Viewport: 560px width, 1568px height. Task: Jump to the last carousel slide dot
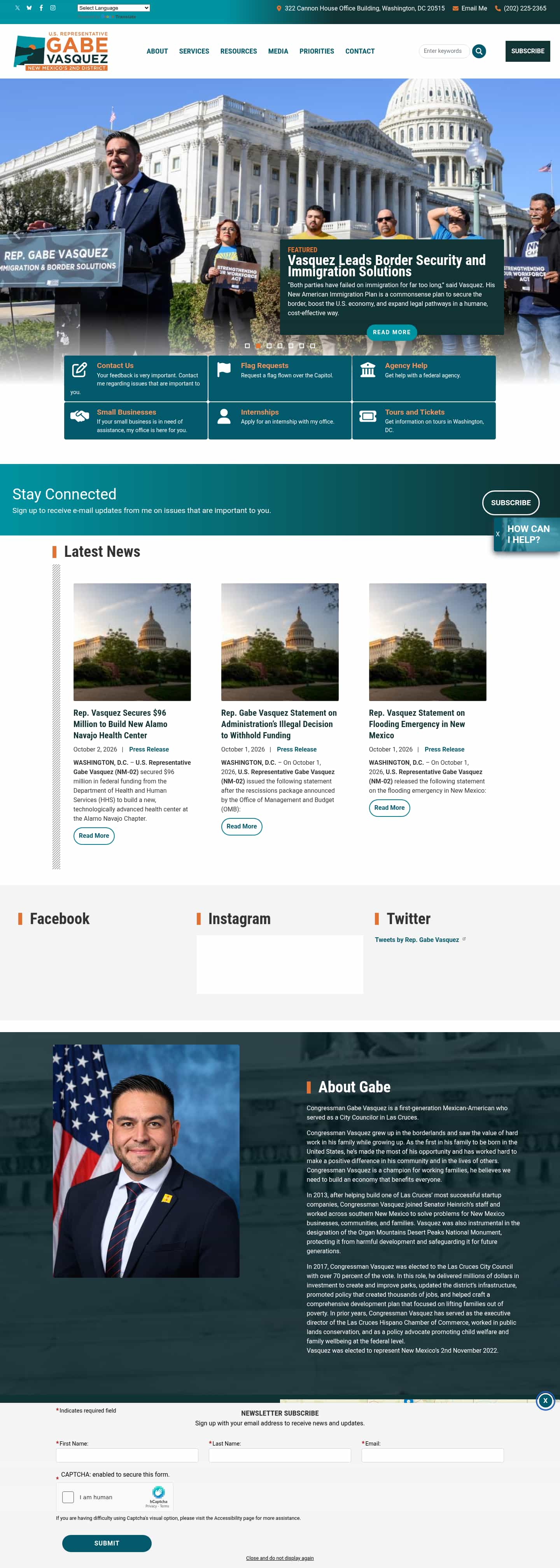click(313, 346)
